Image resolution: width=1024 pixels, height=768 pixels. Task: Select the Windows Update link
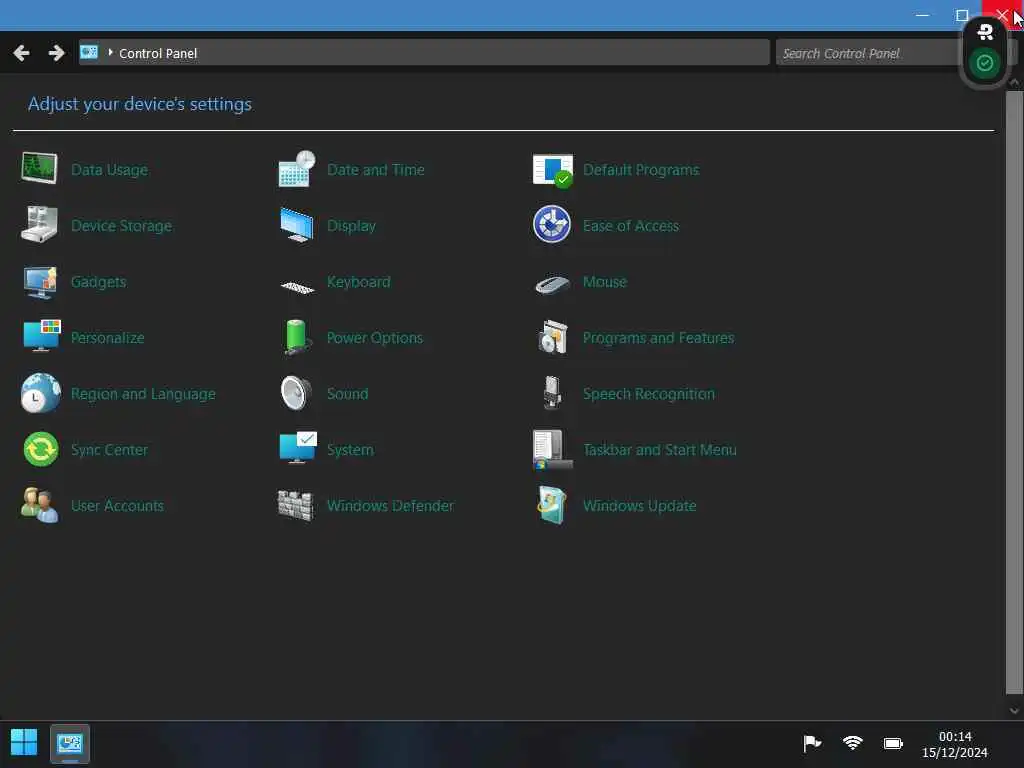pos(639,506)
